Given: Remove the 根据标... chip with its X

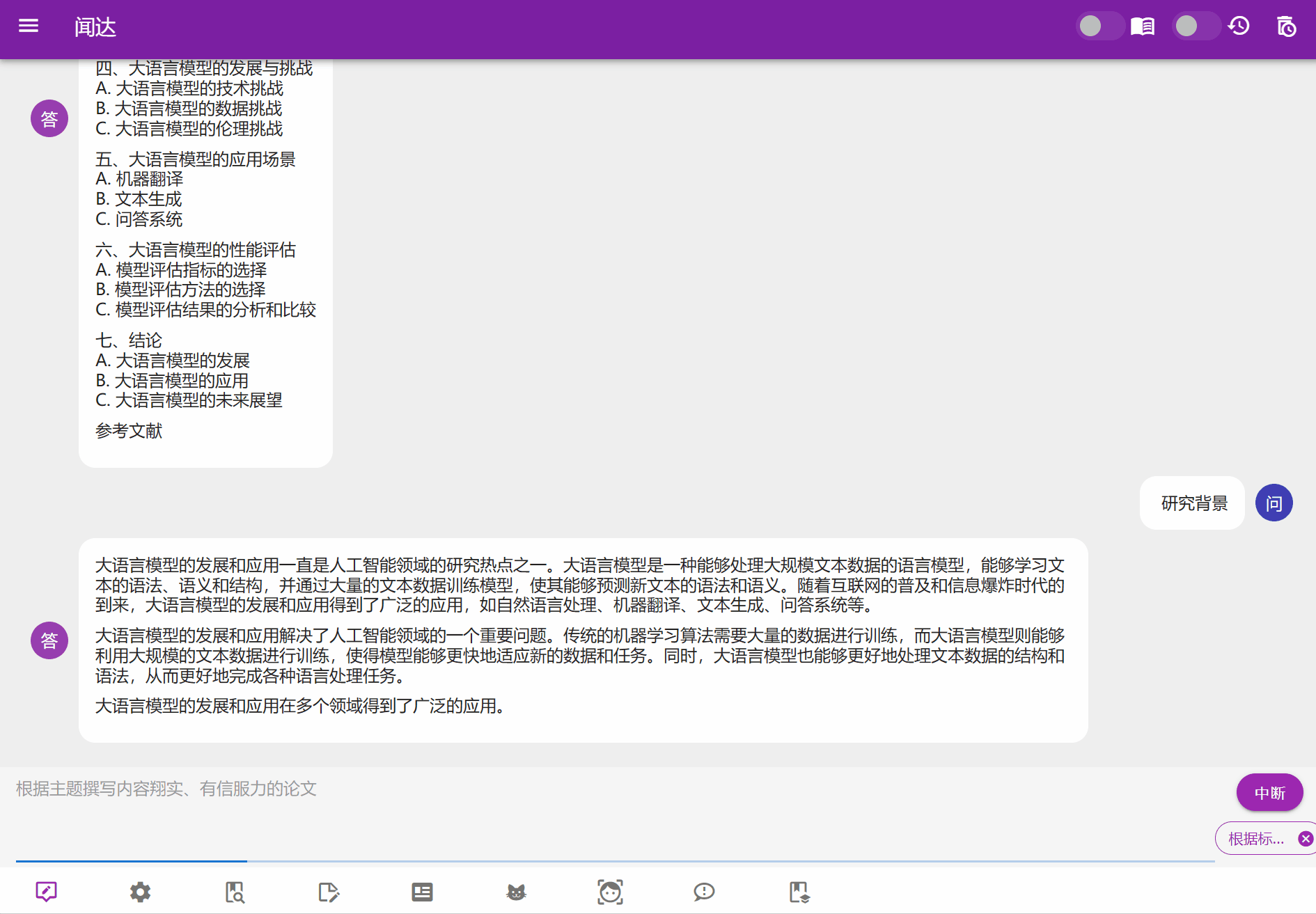Looking at the screenshot, I should (x=1306, y=839).
